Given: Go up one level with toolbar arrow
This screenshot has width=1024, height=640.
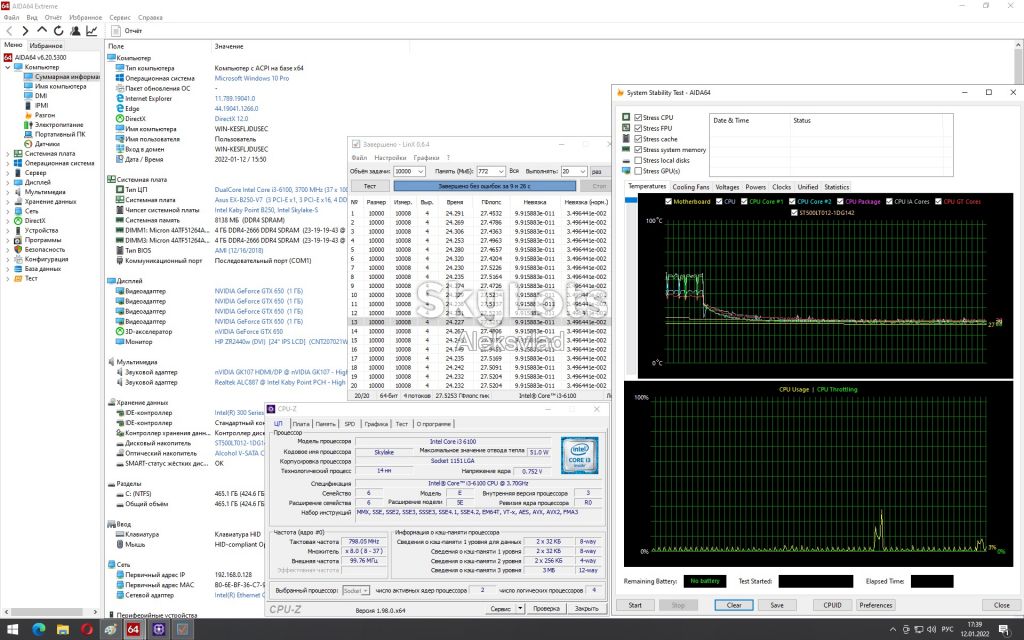Looking at the screenshot, I should coord(42,30).
